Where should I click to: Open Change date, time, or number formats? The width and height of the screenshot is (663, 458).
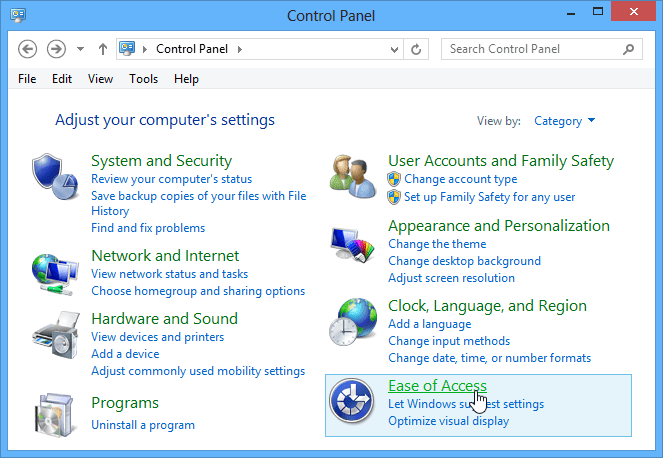490,358
